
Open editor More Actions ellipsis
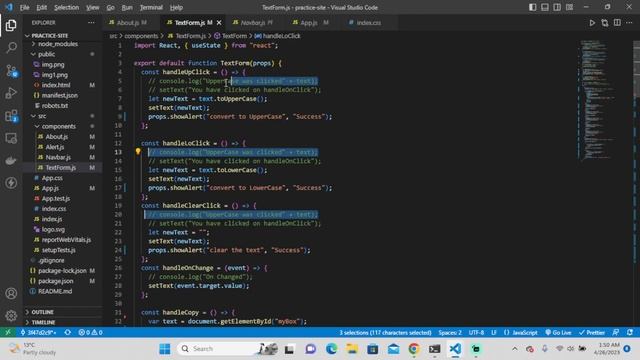pyautogui.click(x=629, y=23)
